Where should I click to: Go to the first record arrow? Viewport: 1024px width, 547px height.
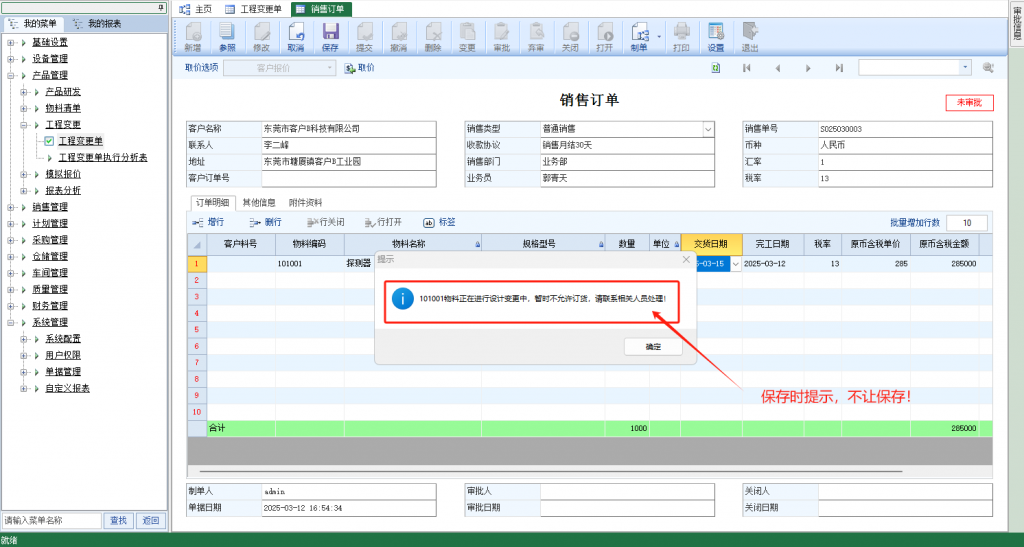click(x=747, y=68)
